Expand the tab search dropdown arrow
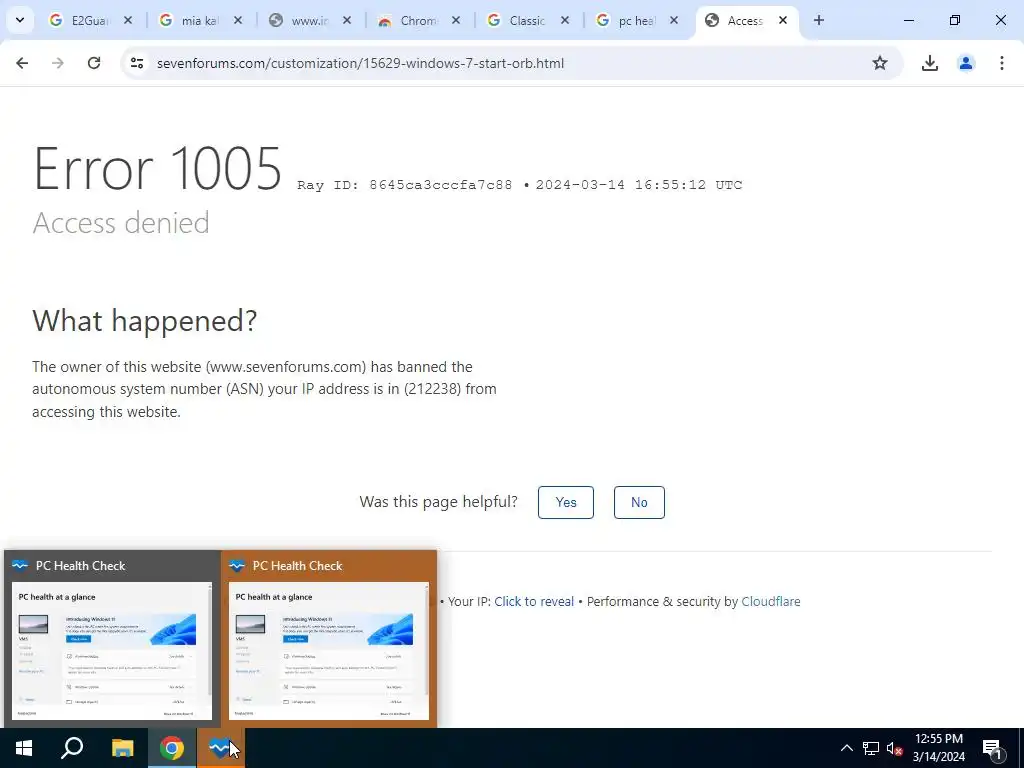1024x768 pixels. tap(20, 20)
